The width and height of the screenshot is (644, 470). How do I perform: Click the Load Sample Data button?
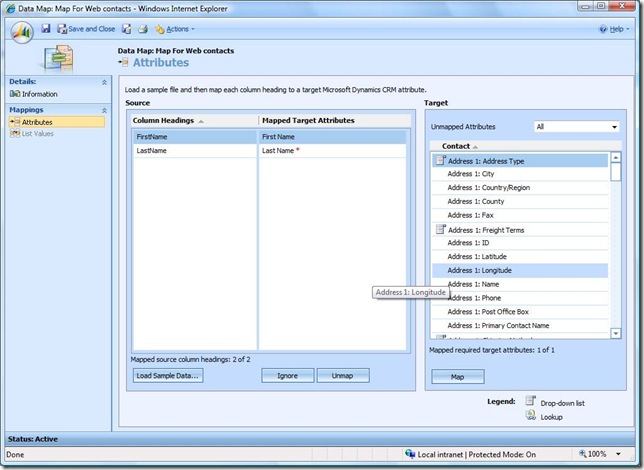pyautogui.click(x=167, y=376)
